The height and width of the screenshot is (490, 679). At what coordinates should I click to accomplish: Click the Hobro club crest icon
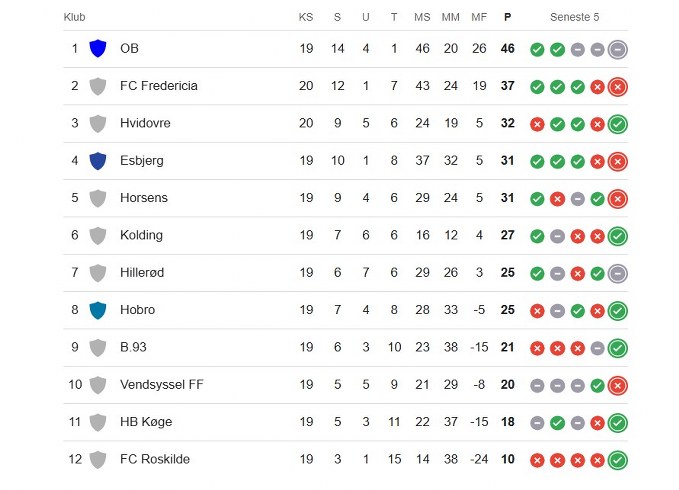click(97, 310)
